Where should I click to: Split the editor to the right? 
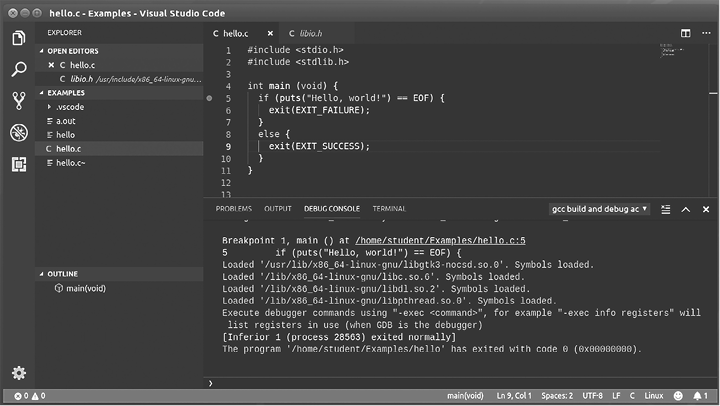(686, 33)
